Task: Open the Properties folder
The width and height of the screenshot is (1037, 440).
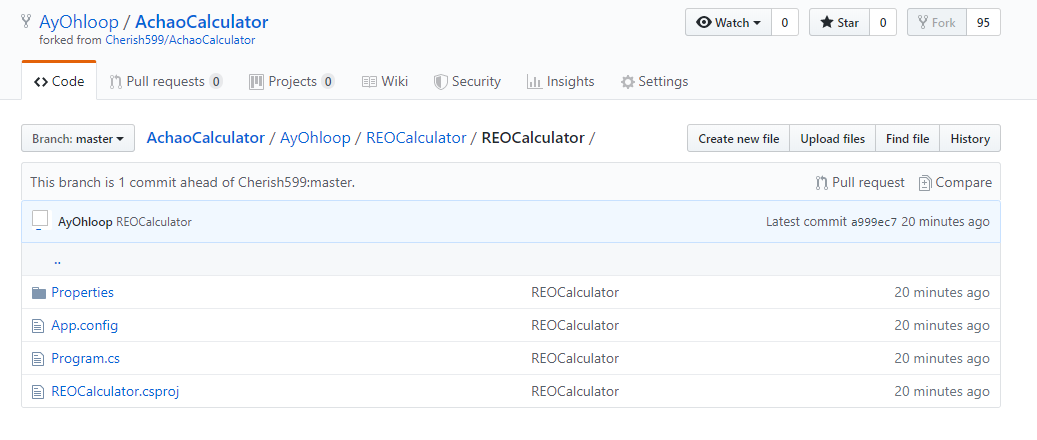Action: [83, 292]
